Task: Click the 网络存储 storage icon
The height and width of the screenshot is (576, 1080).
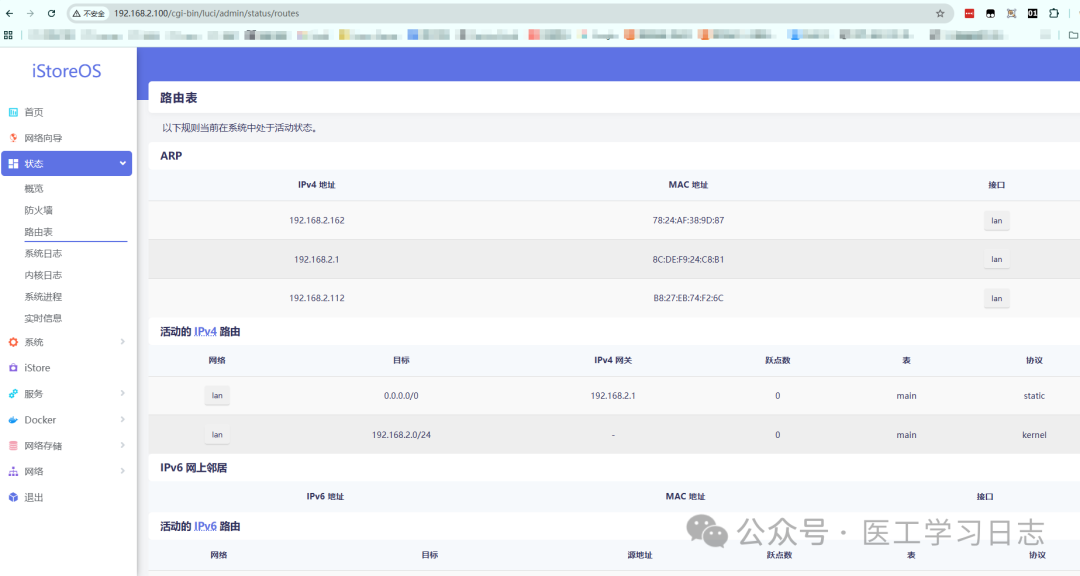Action: pyautogui.click(x=13, y=446)
